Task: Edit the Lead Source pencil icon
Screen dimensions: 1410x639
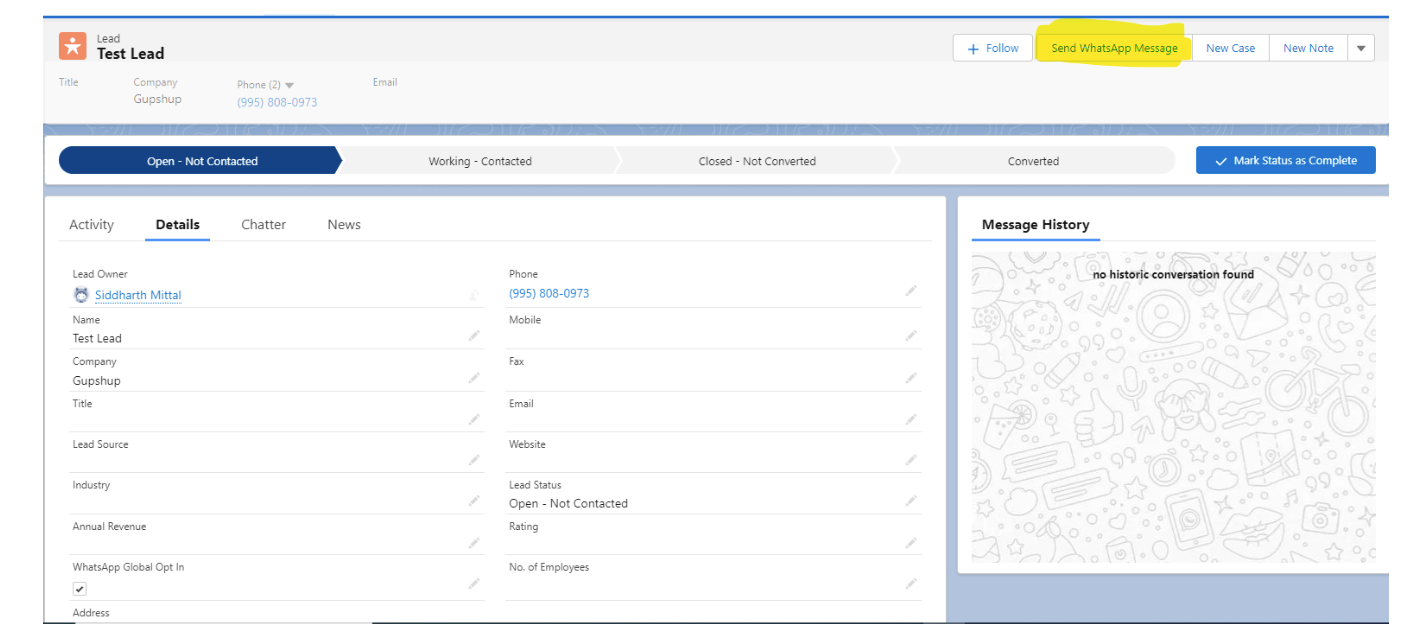Action: click(x=474, y=461)
